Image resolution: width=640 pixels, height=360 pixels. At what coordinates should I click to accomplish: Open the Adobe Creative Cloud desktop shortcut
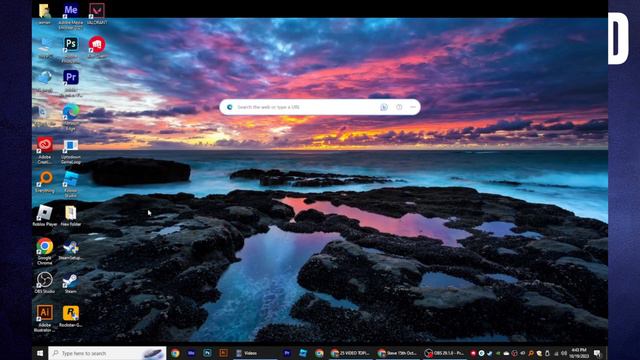tap(44, 150)
